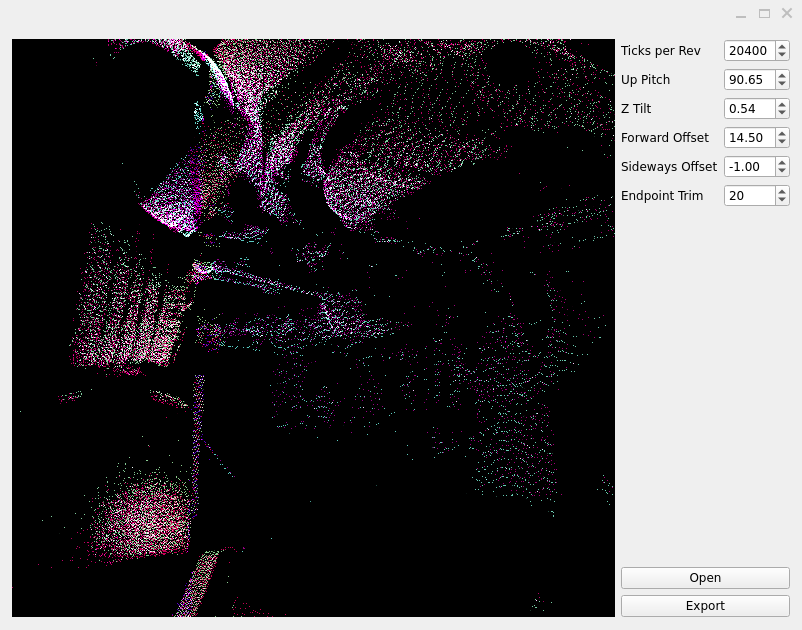
Task: Decrease Endpoint Trim with down arrow
Action: 782,200
